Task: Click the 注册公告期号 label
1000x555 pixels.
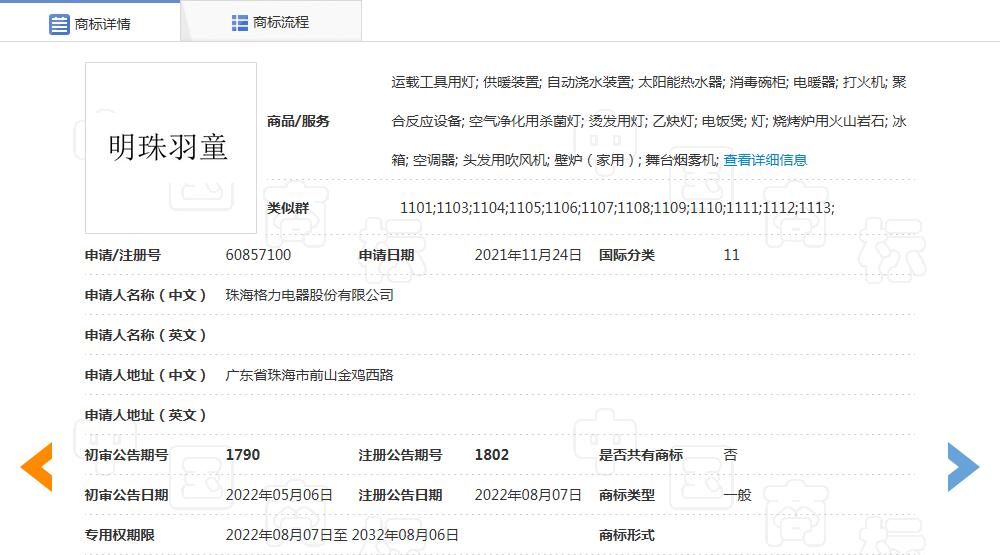Action: pos(401,455)
